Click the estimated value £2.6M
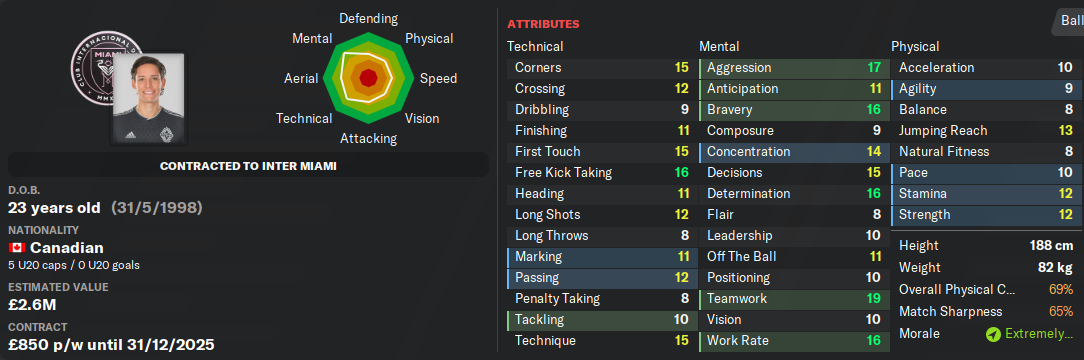This screenshot has height=360, width=1084. 34,305
